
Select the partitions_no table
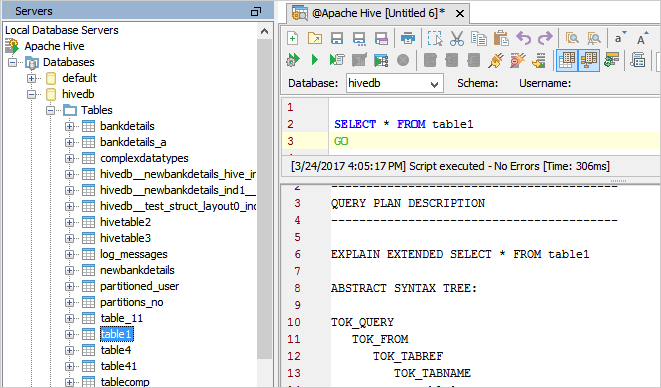[x=132, y=302]
